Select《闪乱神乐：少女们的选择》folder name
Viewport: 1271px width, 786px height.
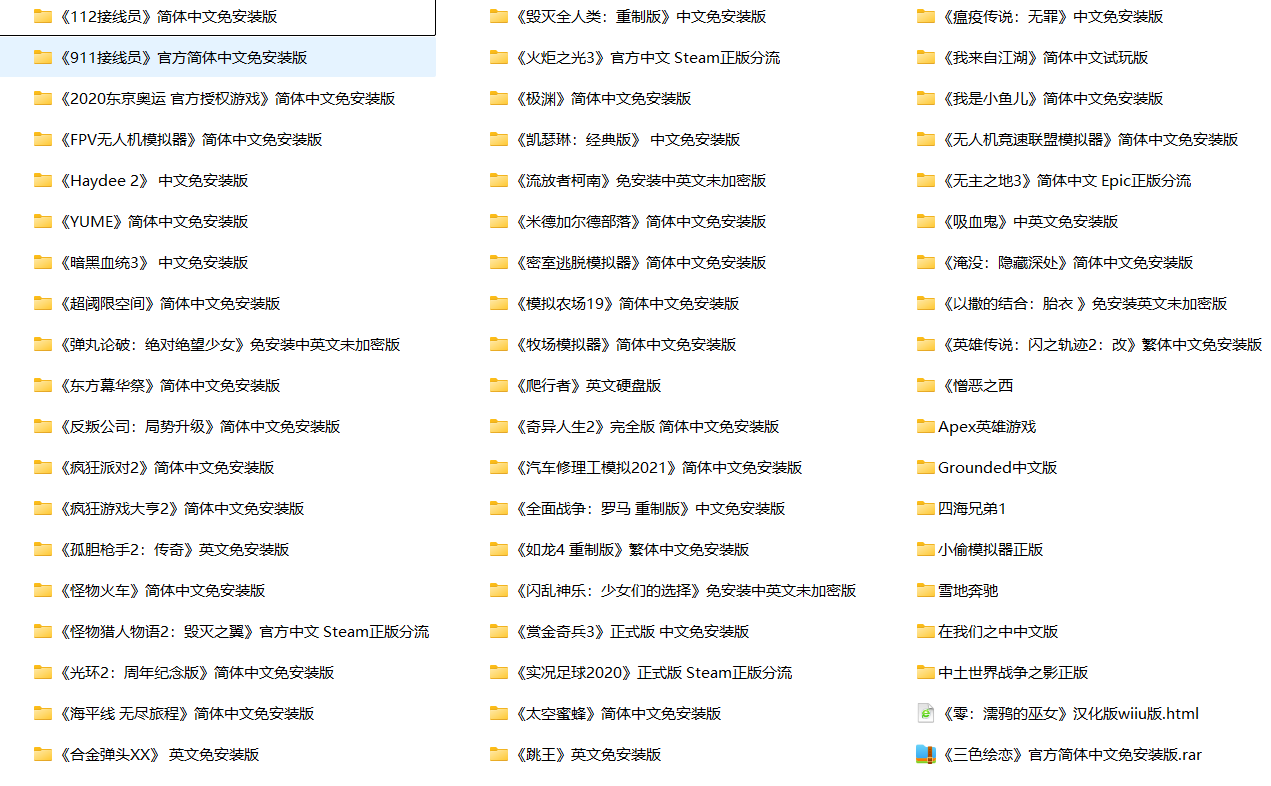coord(686,590)
